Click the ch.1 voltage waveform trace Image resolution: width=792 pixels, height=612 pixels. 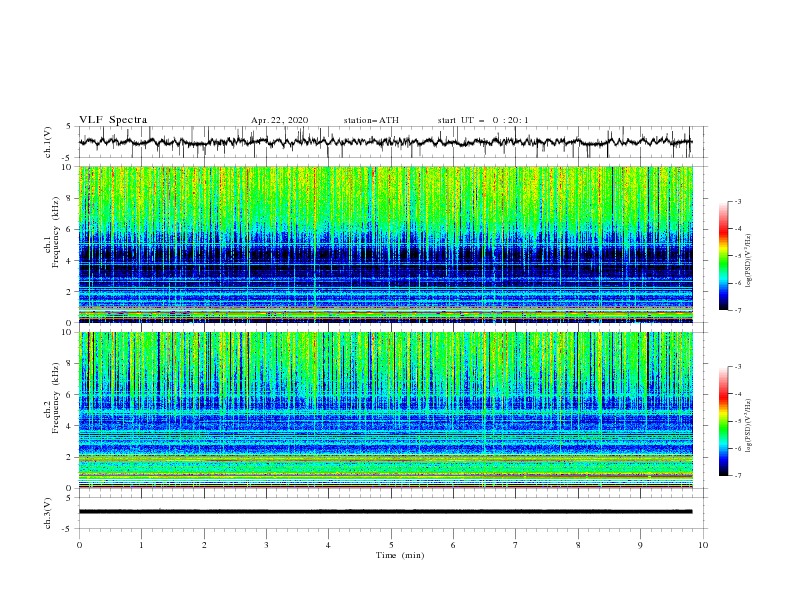point(385,142)
